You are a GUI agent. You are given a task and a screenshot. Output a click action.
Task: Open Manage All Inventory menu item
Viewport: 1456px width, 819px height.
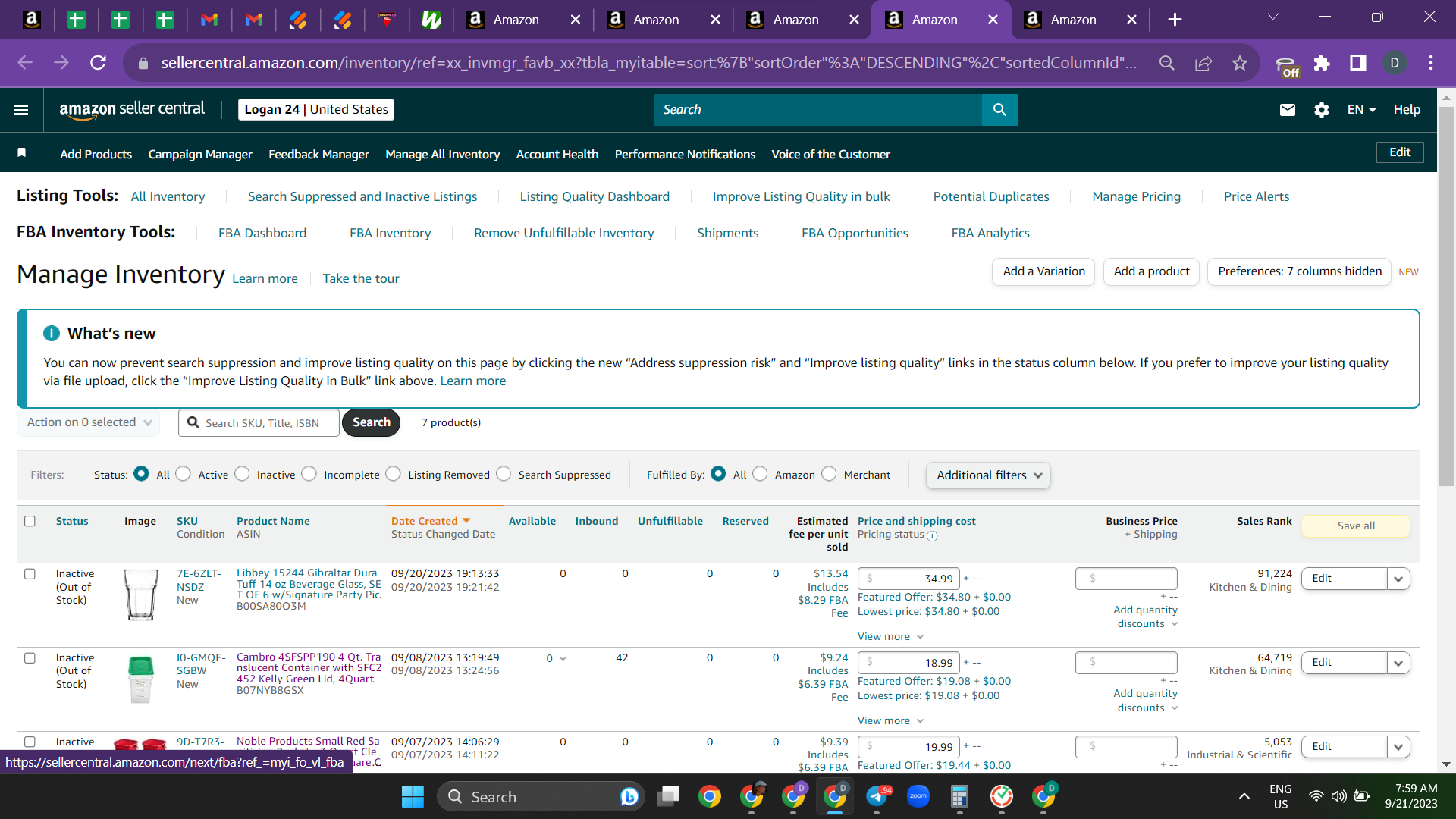pyautogui.click(x=443, y=154)
